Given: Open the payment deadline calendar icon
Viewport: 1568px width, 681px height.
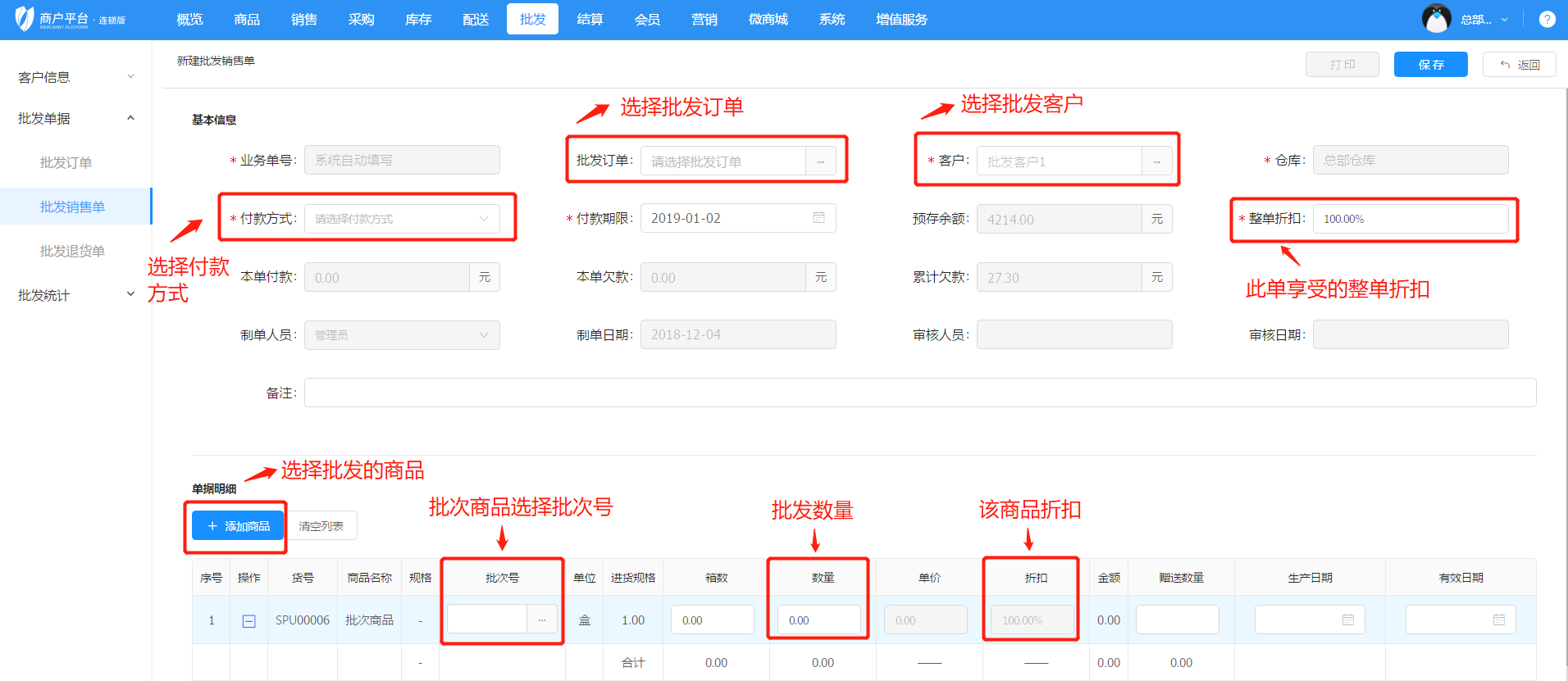Looking at the screenshot, I should 818,218.
